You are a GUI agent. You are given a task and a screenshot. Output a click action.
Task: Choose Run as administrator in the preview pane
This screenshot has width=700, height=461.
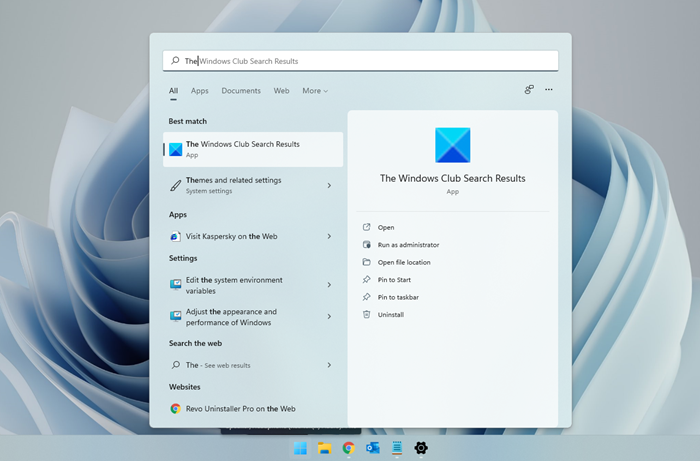[x=408, y=245]
